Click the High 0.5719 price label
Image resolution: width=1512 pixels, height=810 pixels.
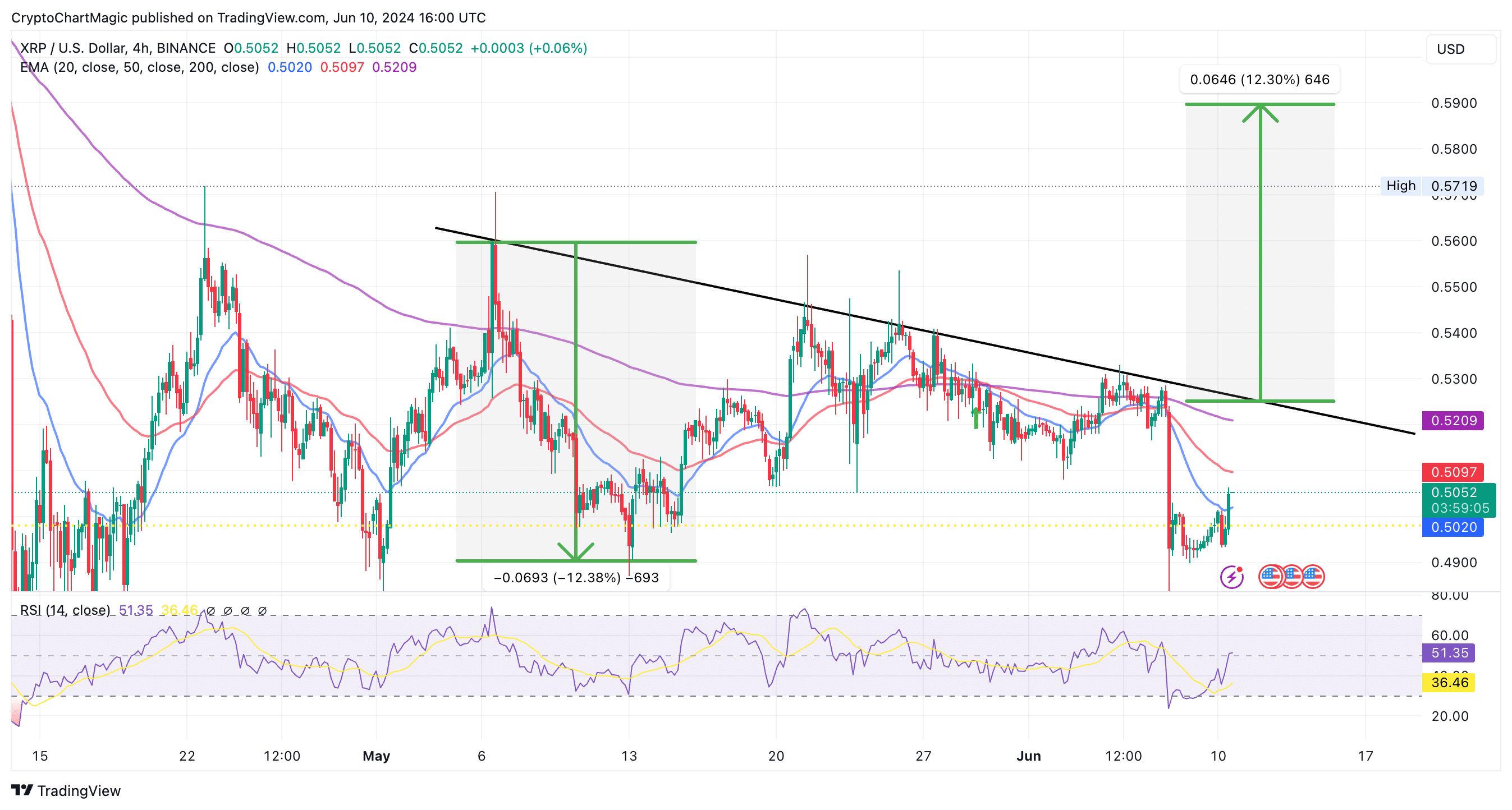(1432, 186)
